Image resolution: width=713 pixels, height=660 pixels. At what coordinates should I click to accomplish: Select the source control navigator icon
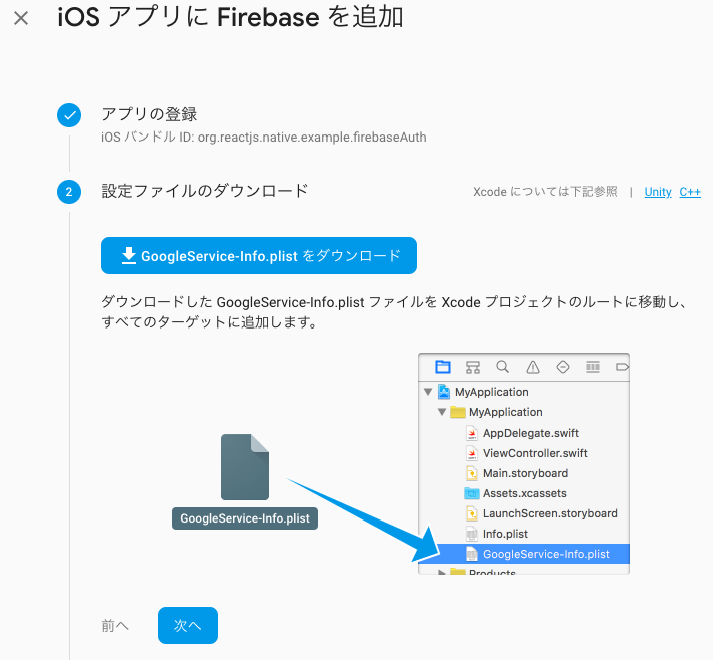473,367
